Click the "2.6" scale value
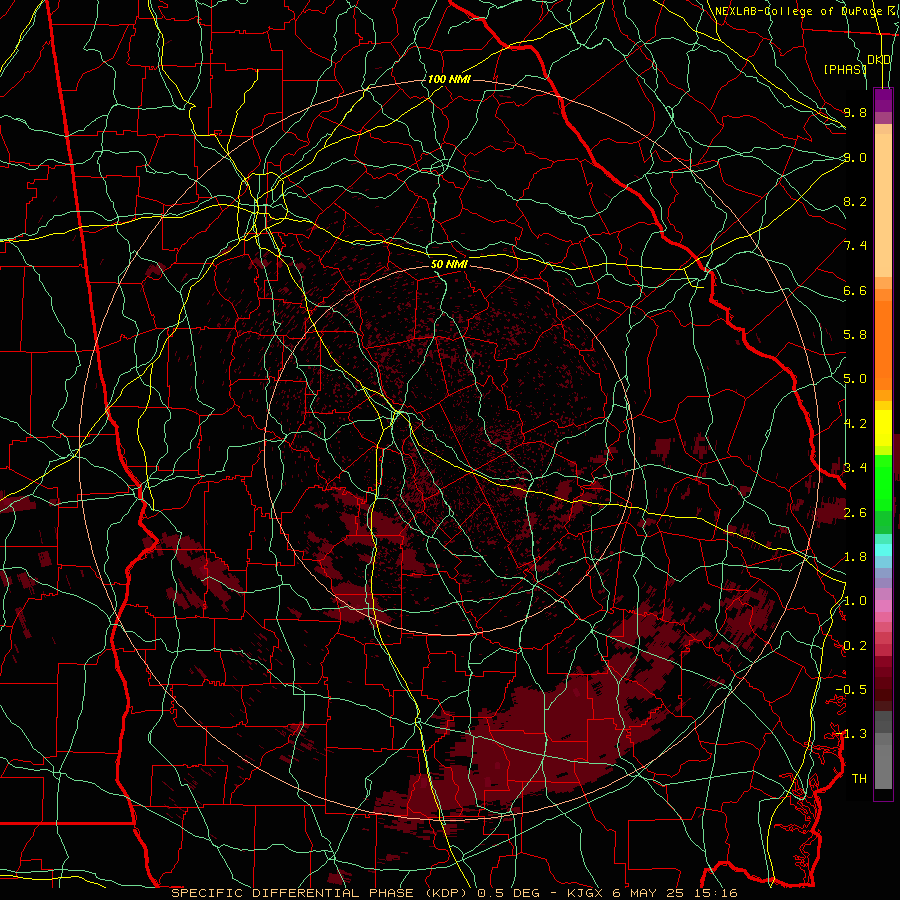This screenshot has width=900, height=900. coord(855,512)
